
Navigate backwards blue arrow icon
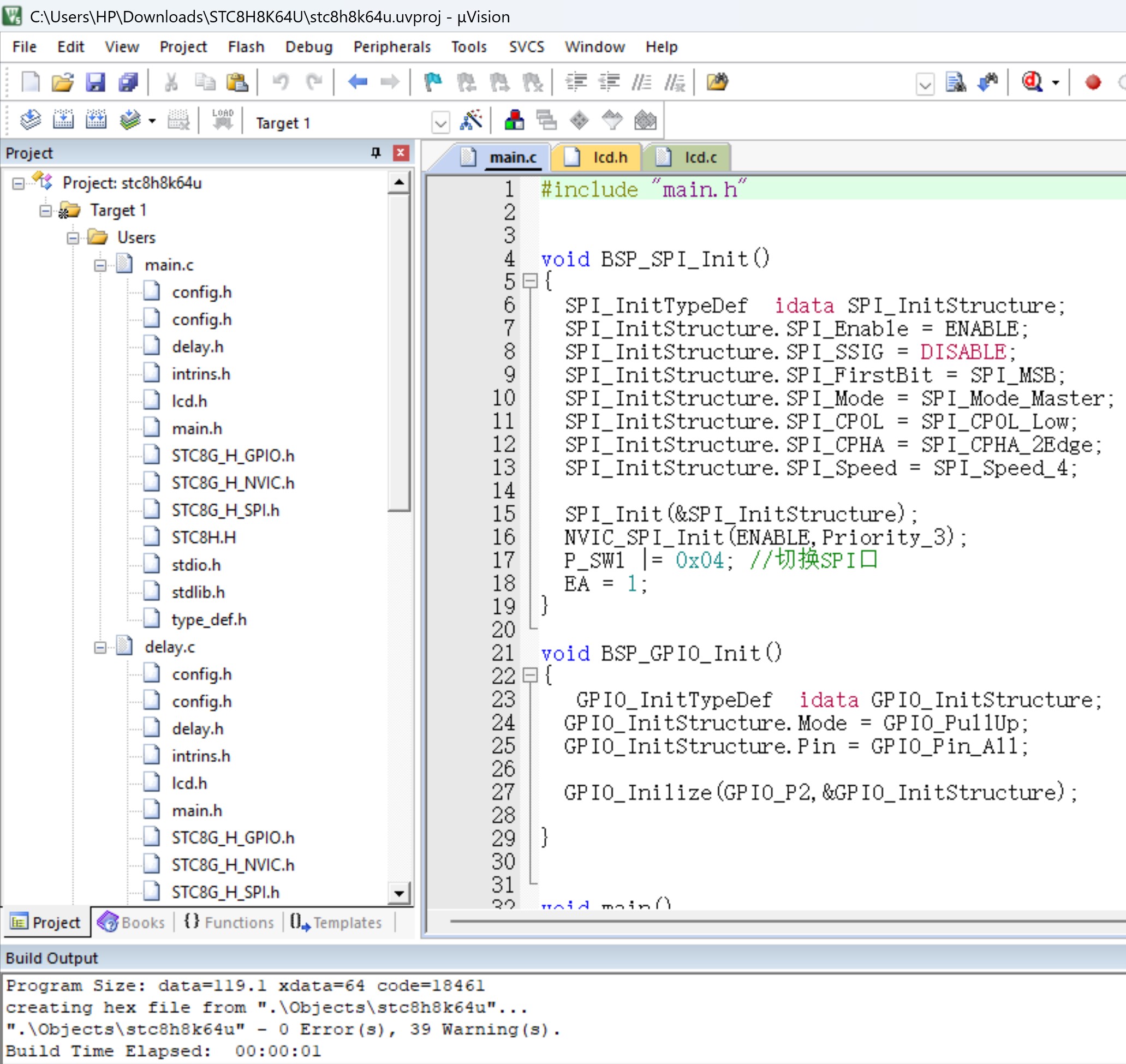[x=358, y=82]
